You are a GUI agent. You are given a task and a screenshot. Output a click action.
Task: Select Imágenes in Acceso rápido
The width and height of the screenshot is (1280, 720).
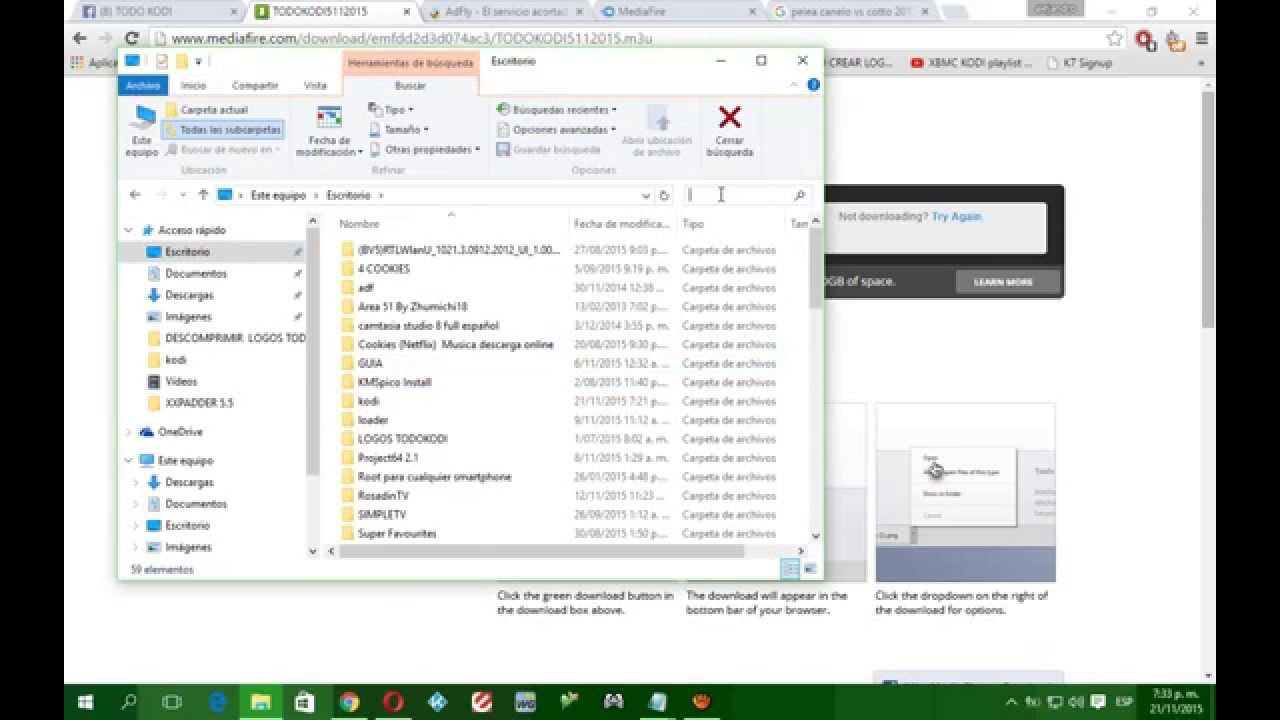pos(188,317)
